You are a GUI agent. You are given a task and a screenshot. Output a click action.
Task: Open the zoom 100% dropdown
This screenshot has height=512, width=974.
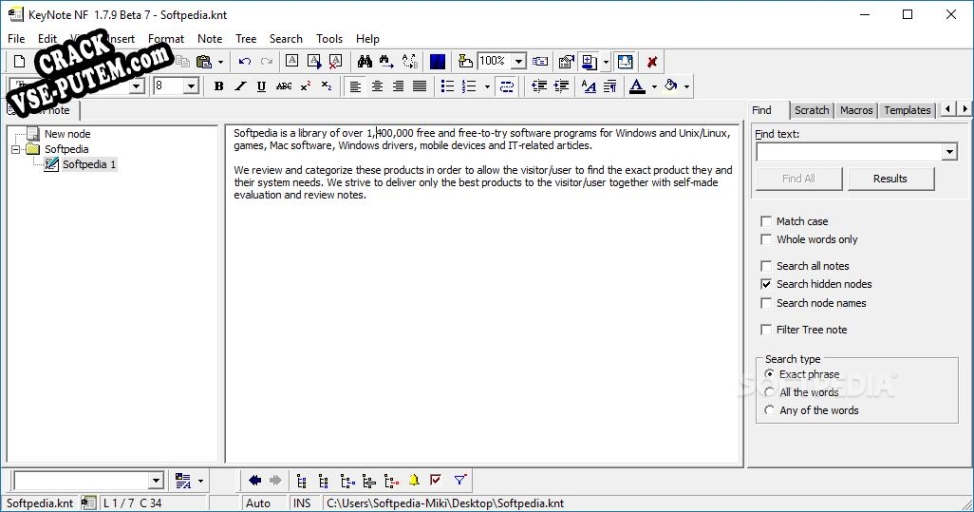(x=519, y=62)
